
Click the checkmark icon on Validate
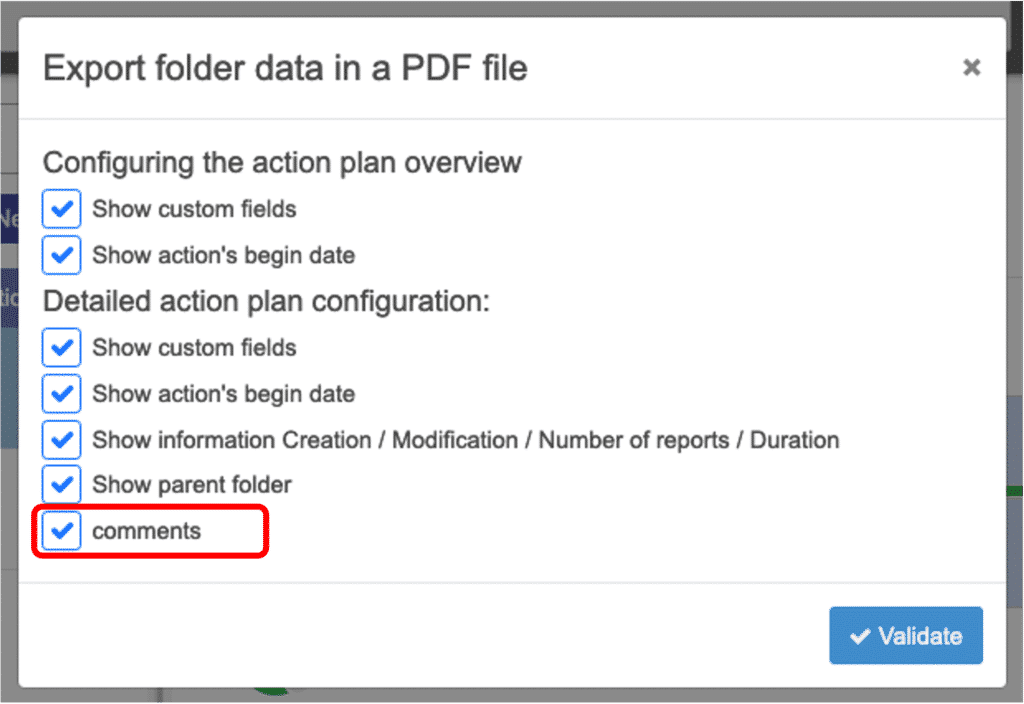pos(859,636)
